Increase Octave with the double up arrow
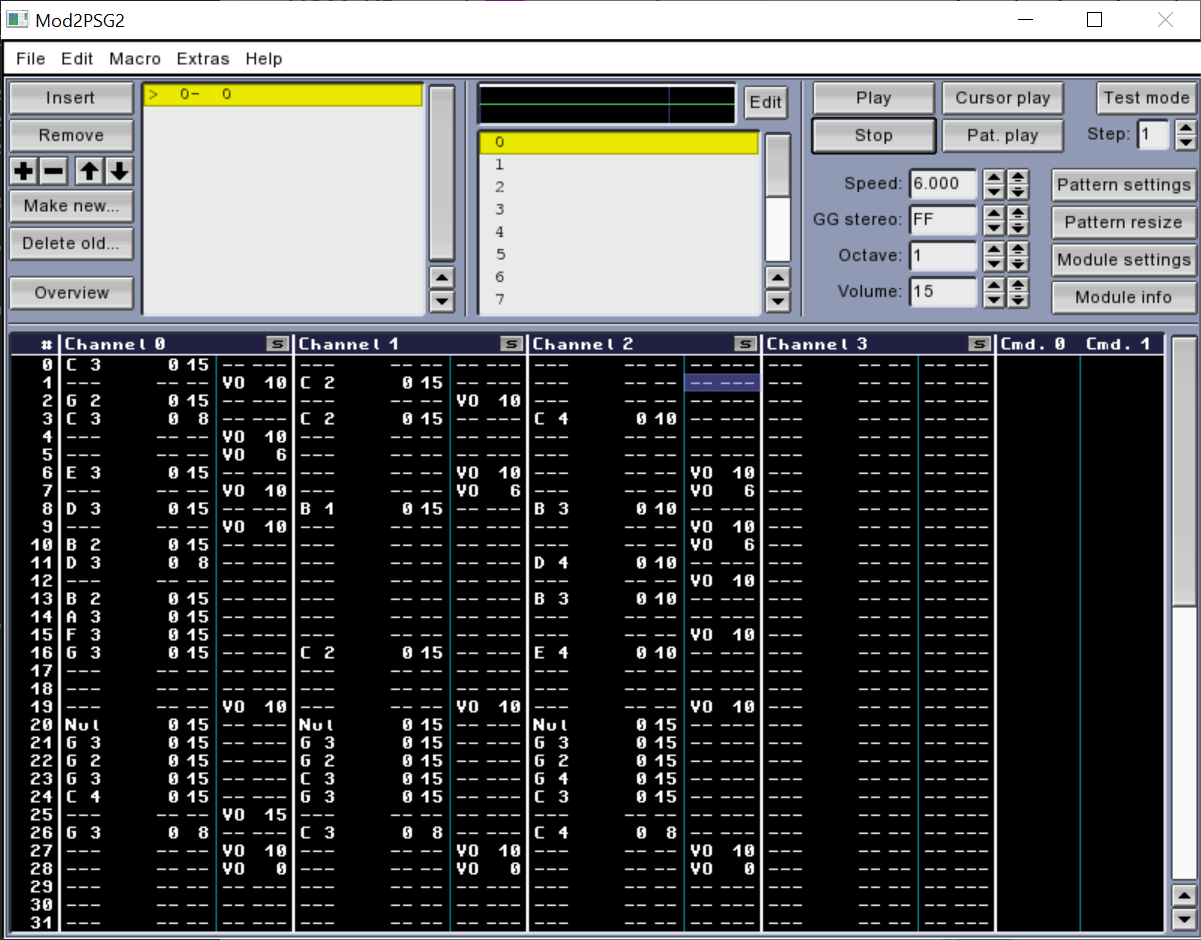Image resolution: width=1201 pixels, height=940 pixels. (1018, 249)
